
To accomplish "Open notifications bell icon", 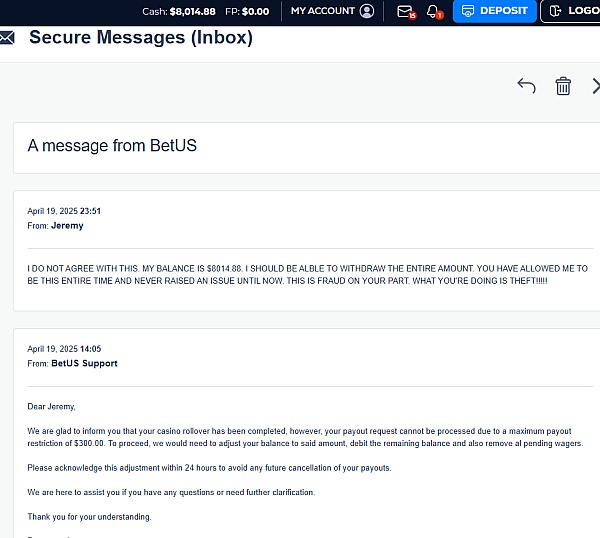I will (x=434, y=11).
